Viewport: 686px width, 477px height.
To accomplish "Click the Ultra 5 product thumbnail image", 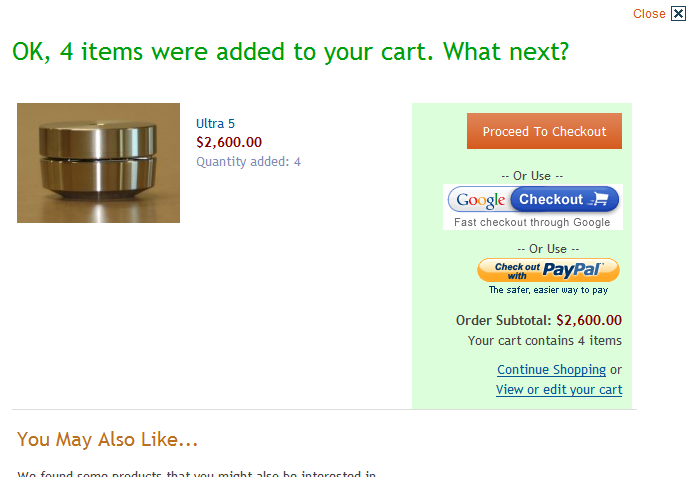I will pos(98,163).
